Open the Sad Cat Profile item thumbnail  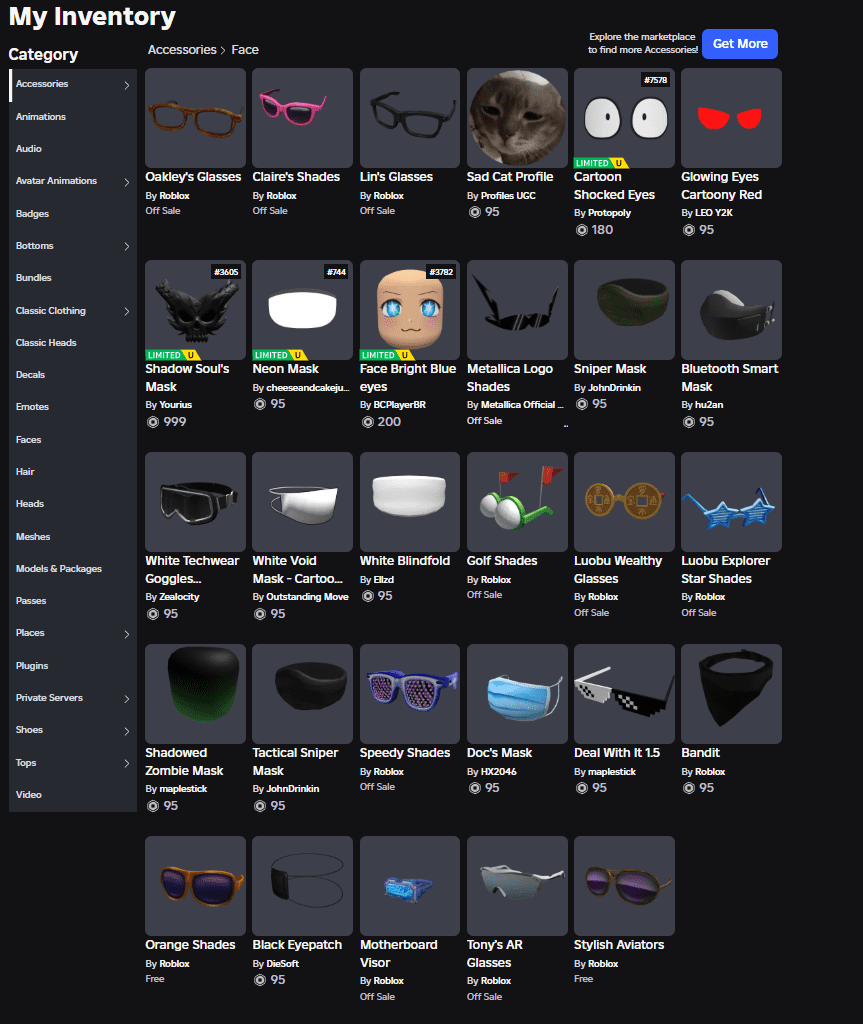pyautogui.click(x=516, y=117)
